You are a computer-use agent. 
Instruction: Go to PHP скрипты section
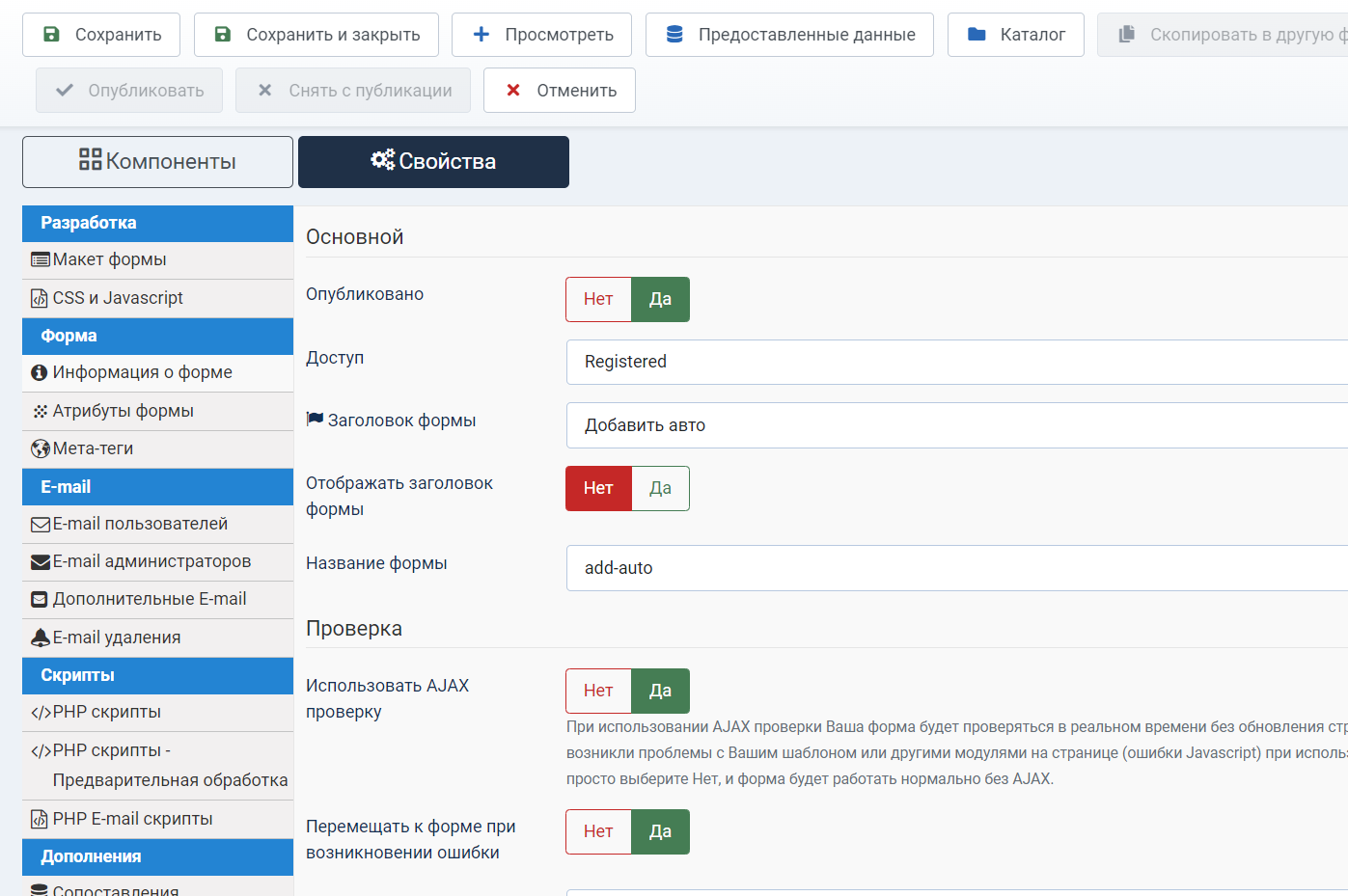pyautogui.click(x=106, y=713)
